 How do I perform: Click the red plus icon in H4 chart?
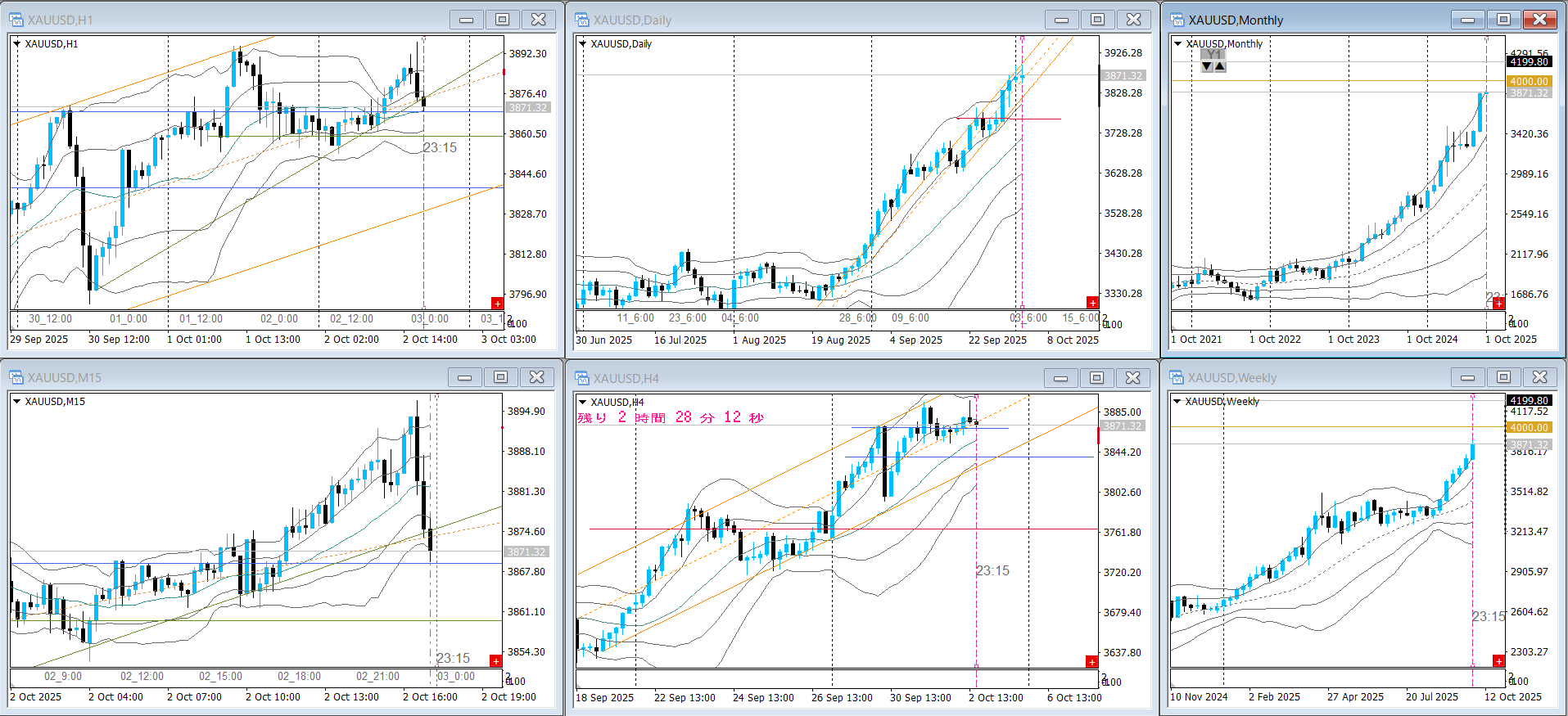(1091, 661)
